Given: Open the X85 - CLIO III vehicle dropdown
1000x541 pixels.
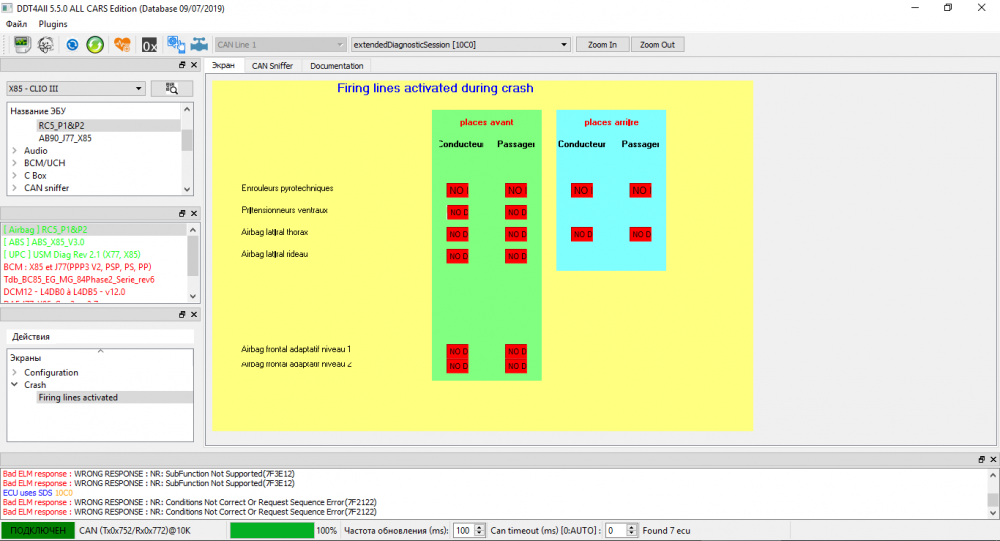Looking at the screenshot, I should 76,89.
